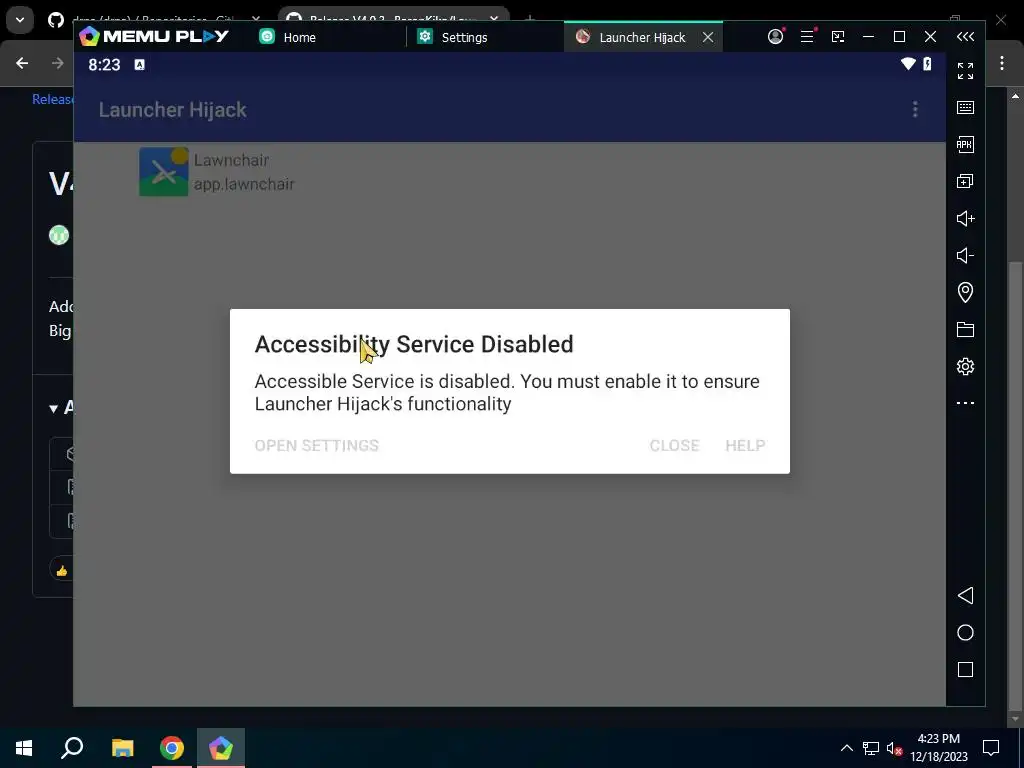Screen dimensions: 1024x768
Task: Toggle MEmu fullscreen mode
Action: [x=965, y=71]
